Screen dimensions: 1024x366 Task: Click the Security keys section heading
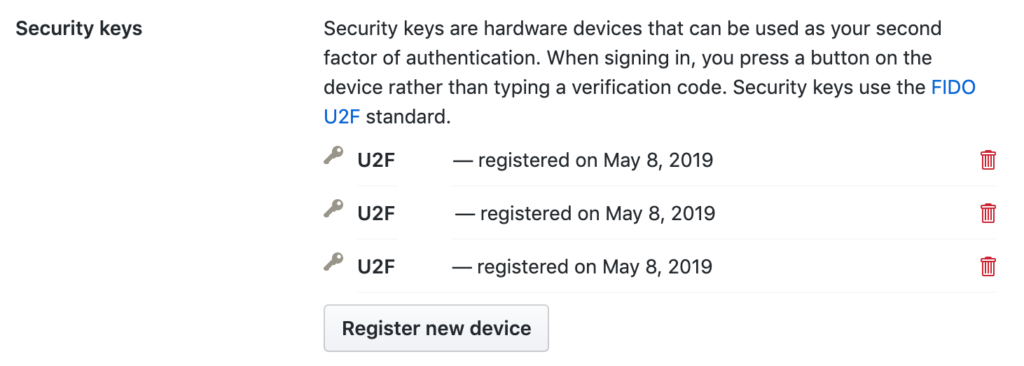pos(79,29)
